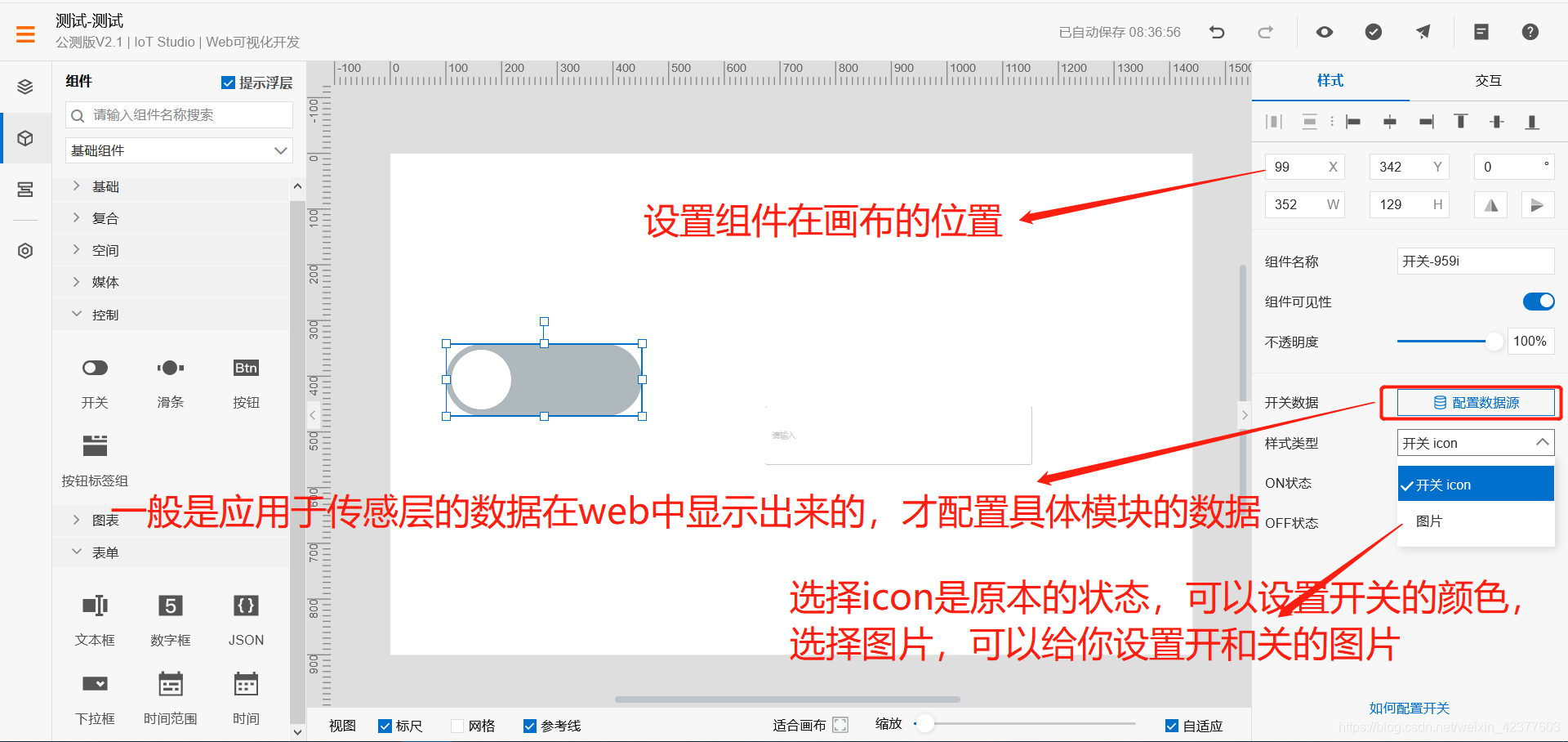Switch to 交互 tab
This screenshot has width=1568, height=742.
pyautogui.click(x=1488, y=80)
